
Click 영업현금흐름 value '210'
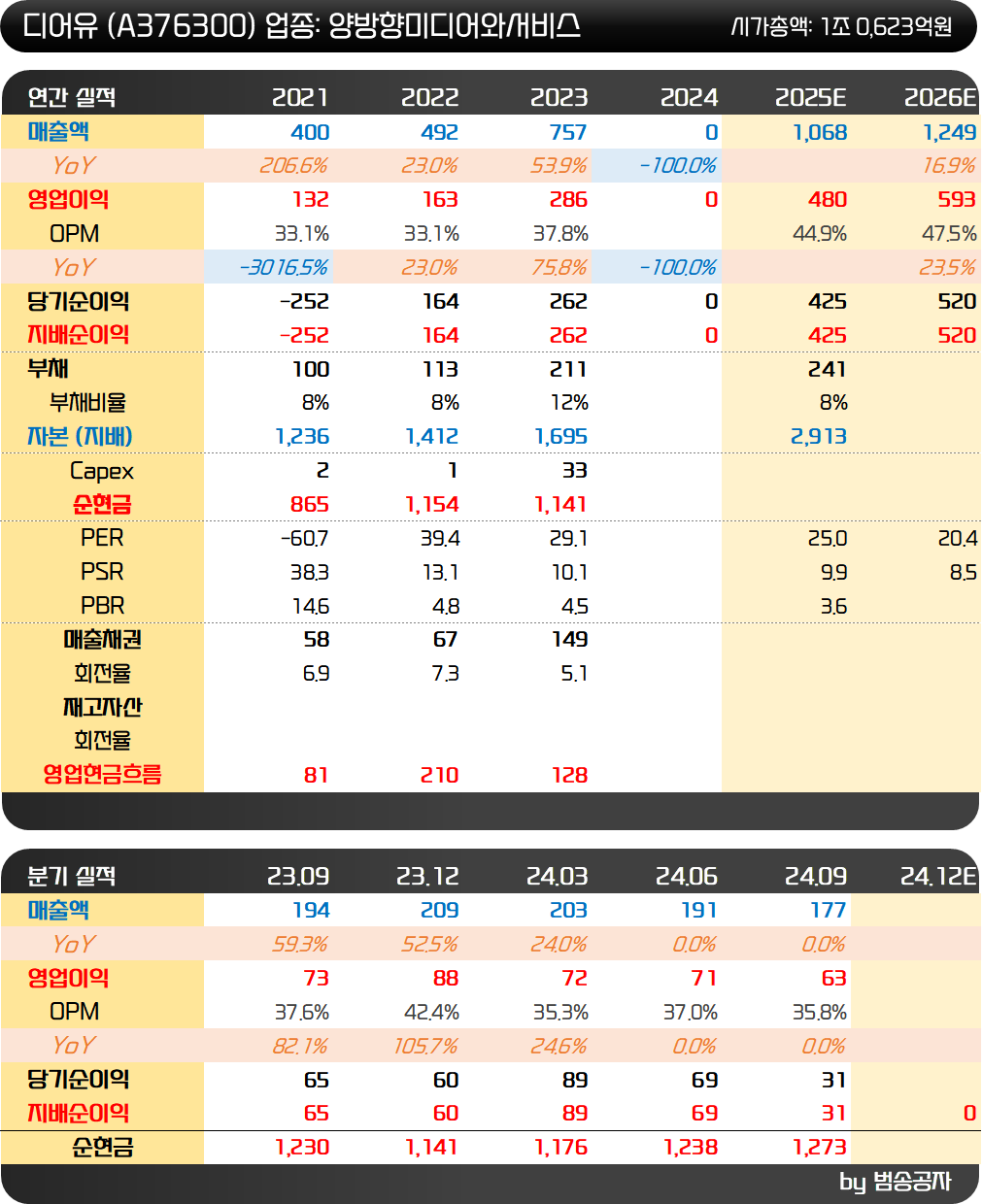coord(440,776)
